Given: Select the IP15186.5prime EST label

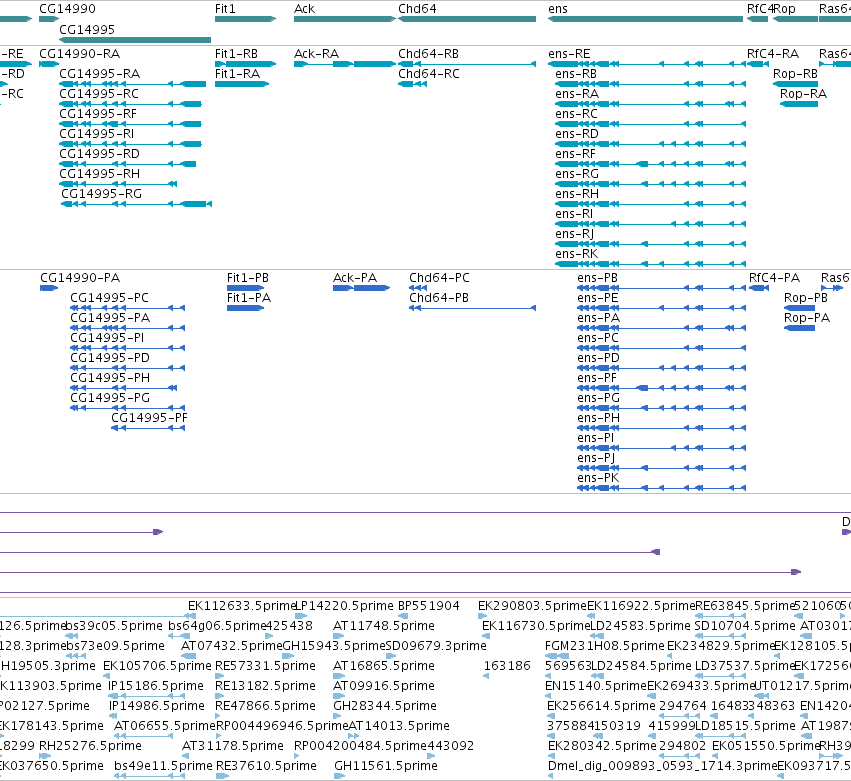Looking at the screenshot, I should tap(156, 686).
